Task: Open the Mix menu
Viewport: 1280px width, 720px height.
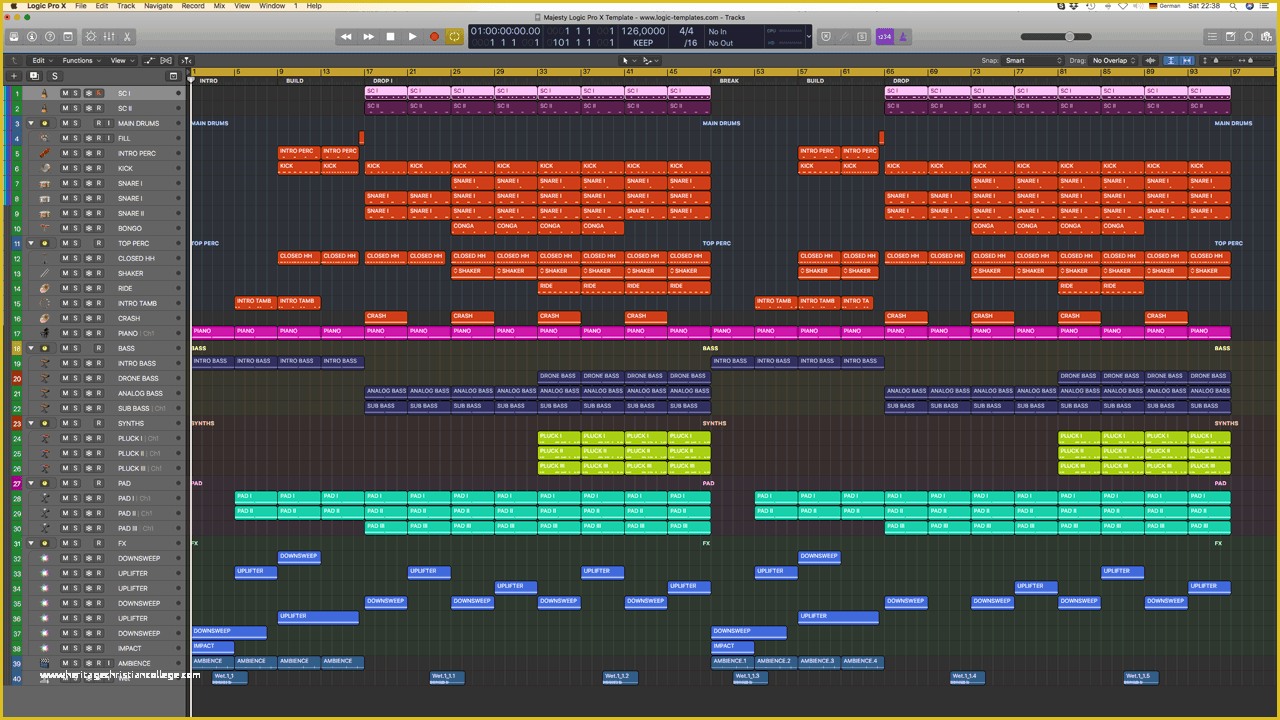Action: click(x=219, y=6)
